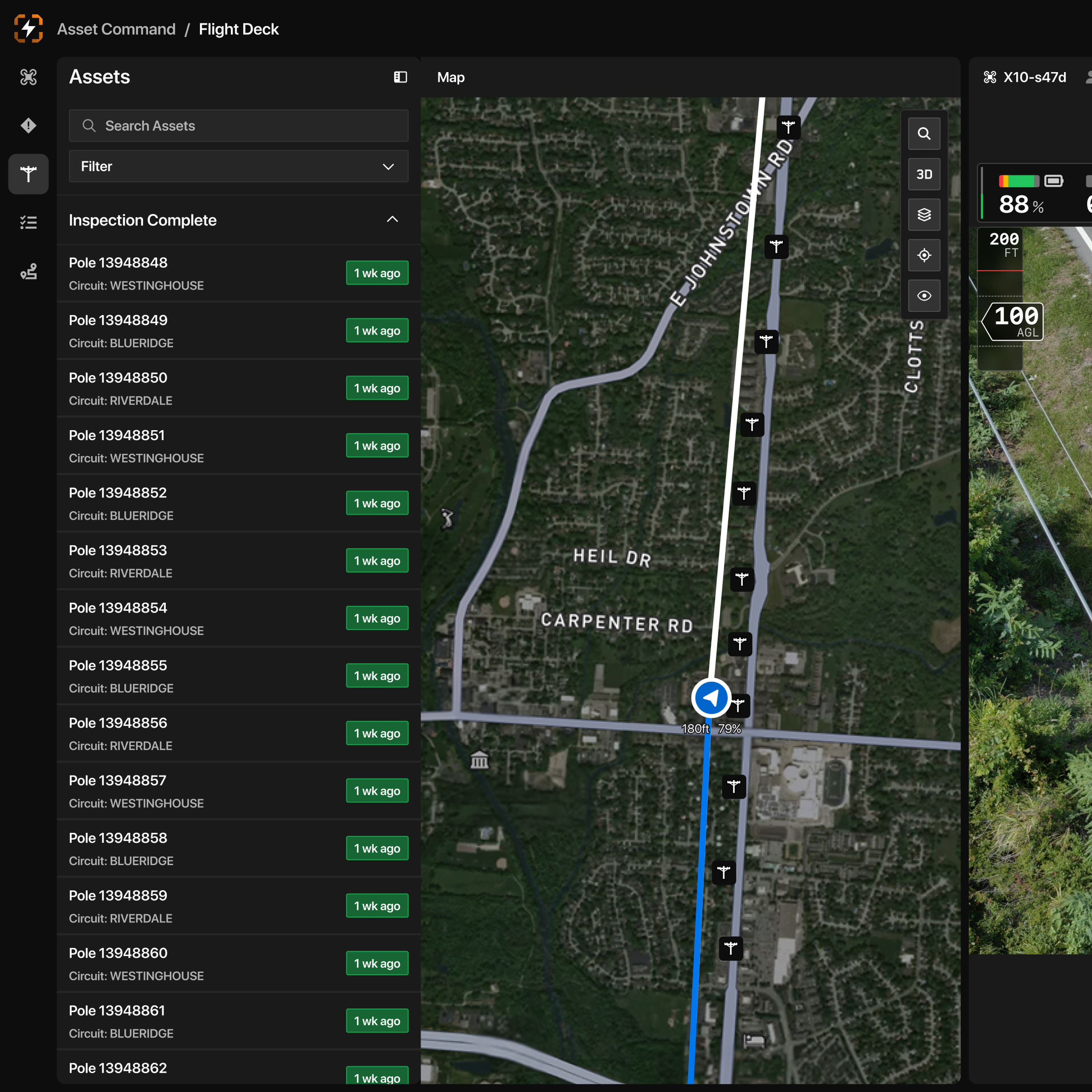Select the Map tab header
Screen dimensions: 1092x1092
point(451,78)
